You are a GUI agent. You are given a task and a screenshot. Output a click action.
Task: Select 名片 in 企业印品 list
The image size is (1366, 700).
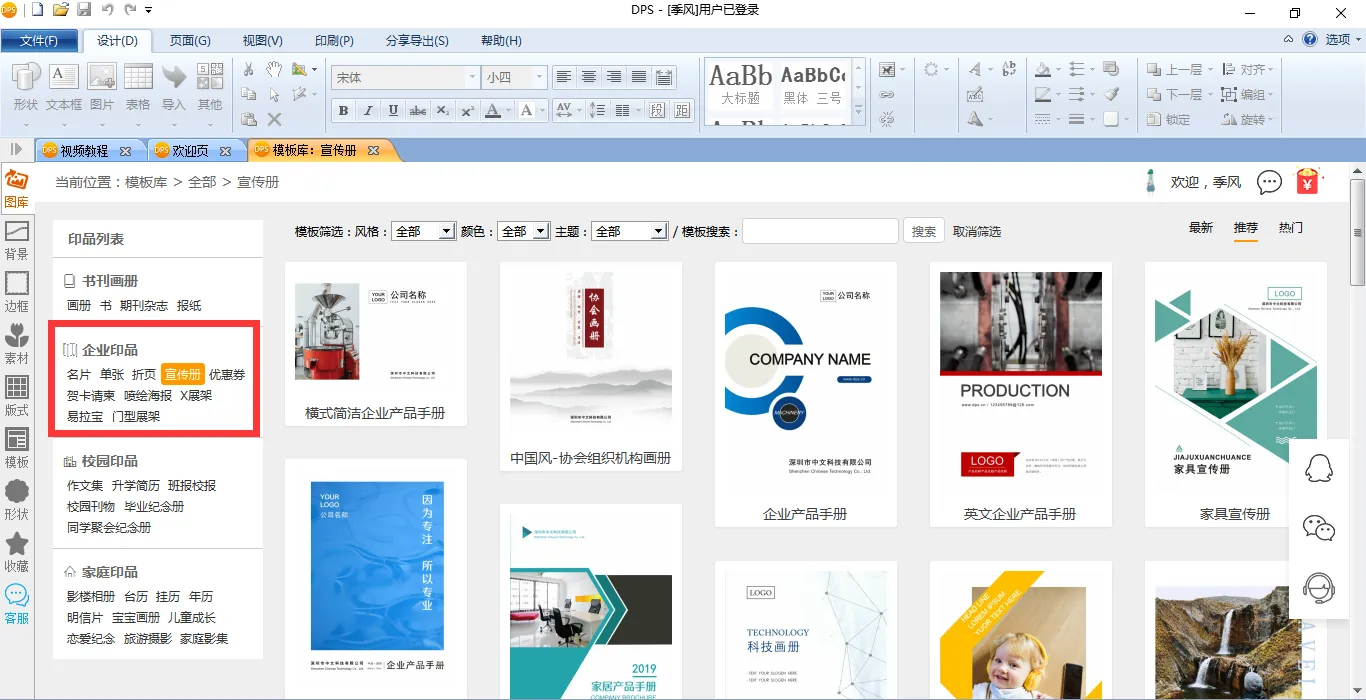[79, 374]
